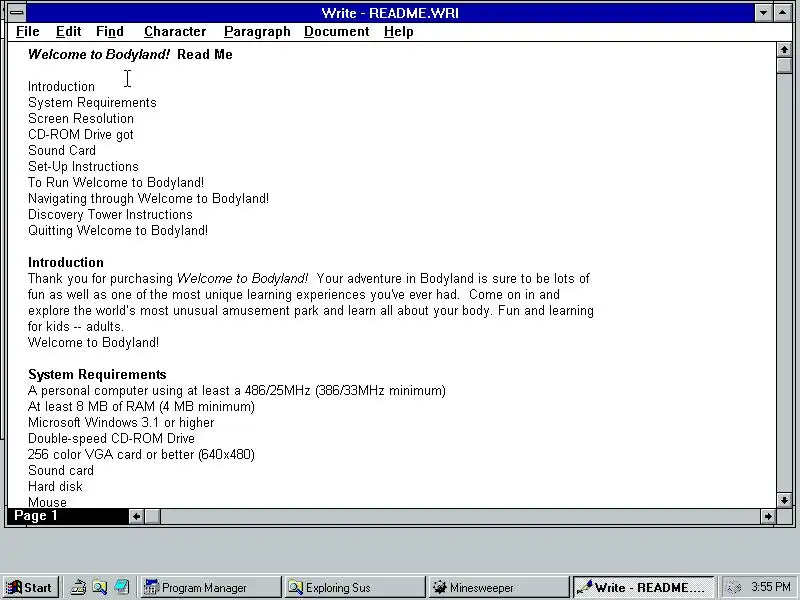This screenshot has width=800, height=600.
Task: Click the first quick launch icon
Action: [78, 588]
